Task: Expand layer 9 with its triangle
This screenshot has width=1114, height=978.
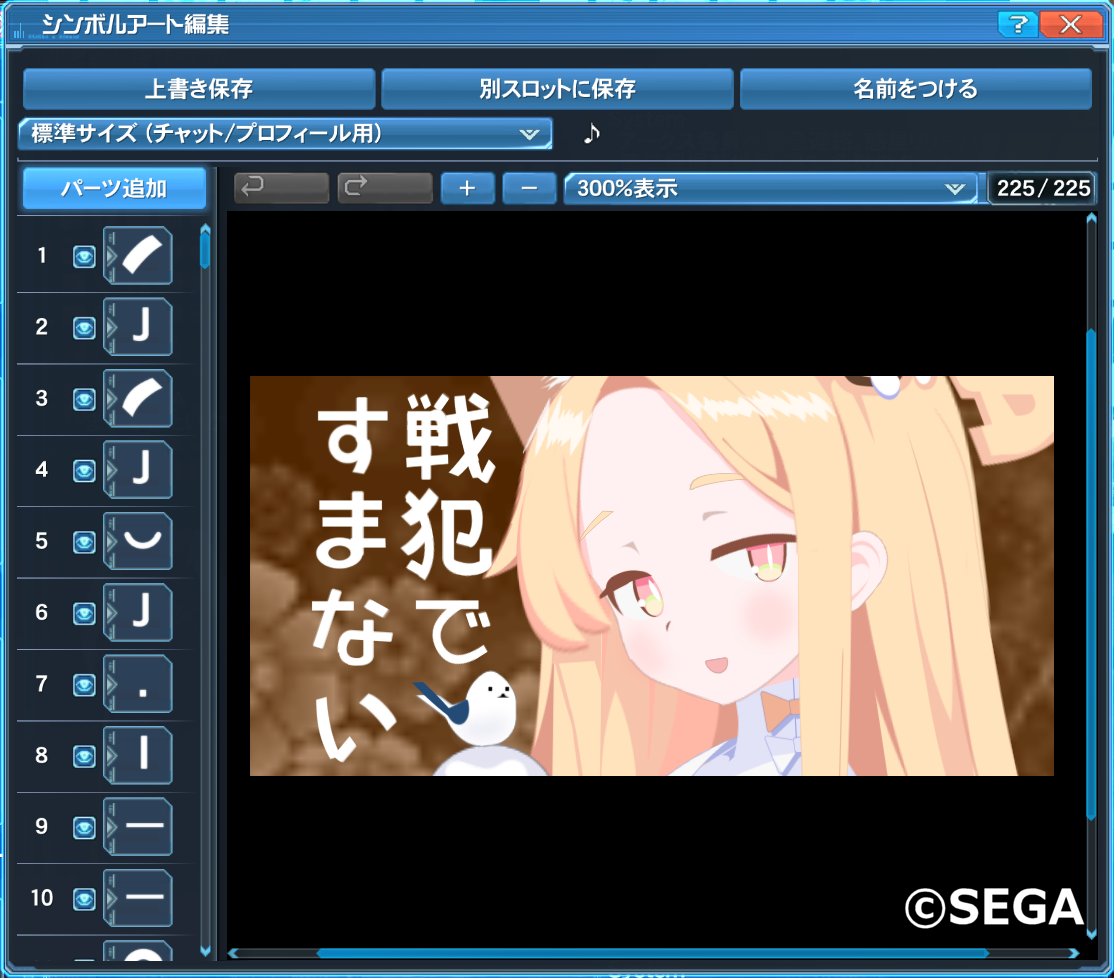Action: 111,827
